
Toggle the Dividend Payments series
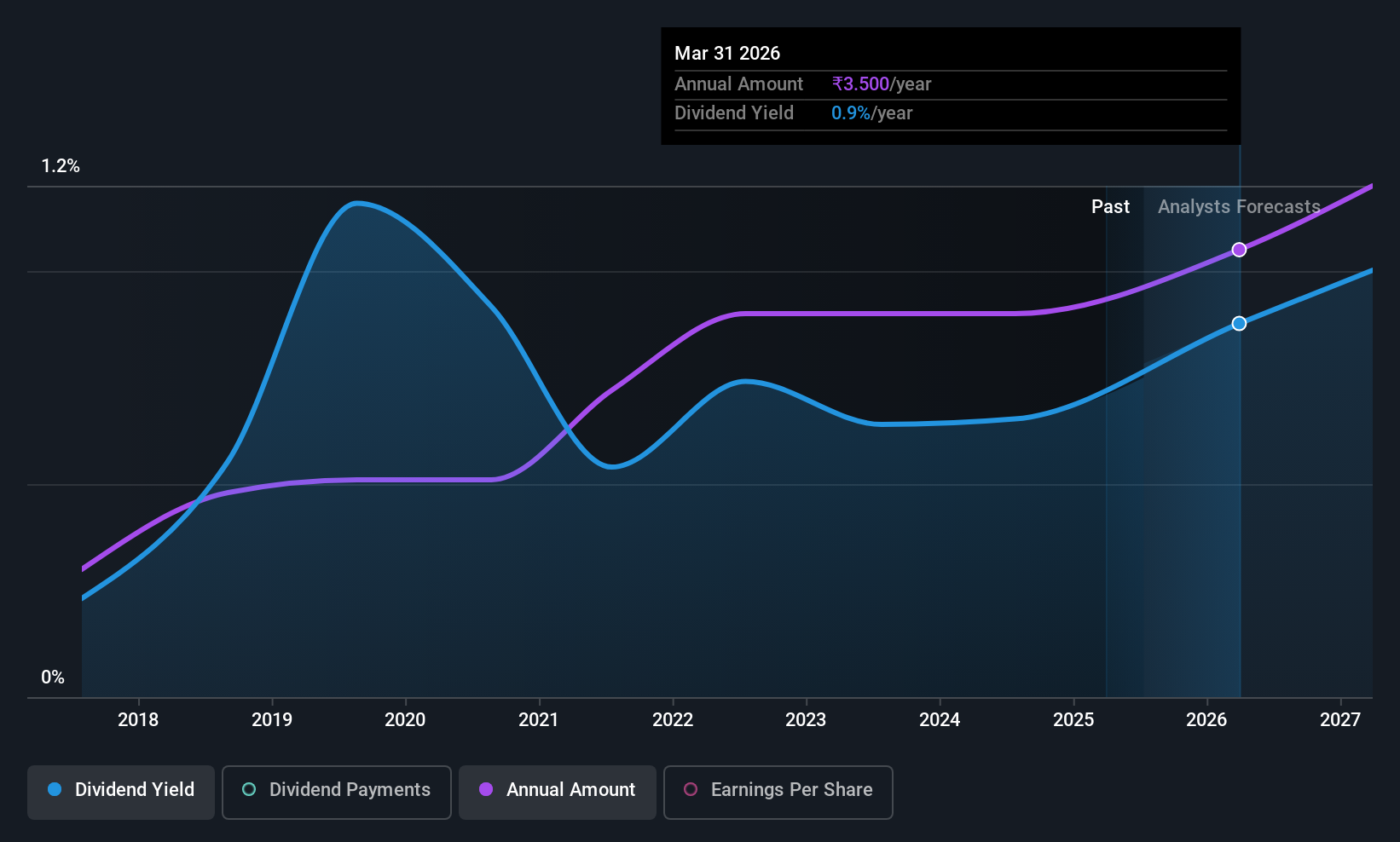(337, 793)
